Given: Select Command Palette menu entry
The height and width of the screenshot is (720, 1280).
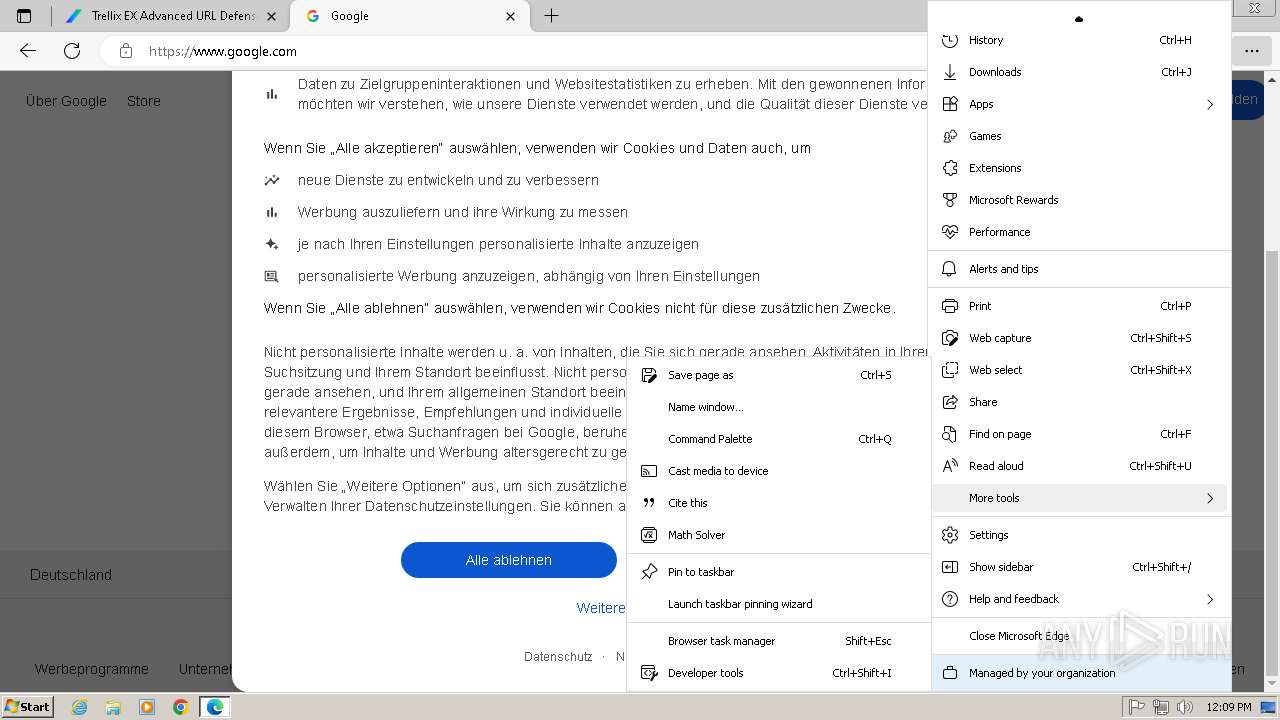Looking at the screenshot, I should point(778,439).
